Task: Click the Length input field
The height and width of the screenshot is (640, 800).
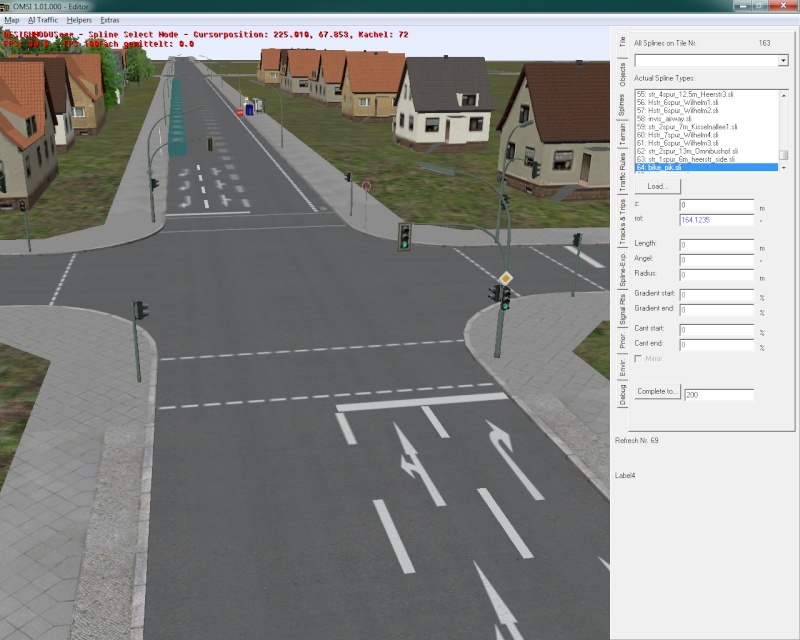Action: click(x=716, y=245)
